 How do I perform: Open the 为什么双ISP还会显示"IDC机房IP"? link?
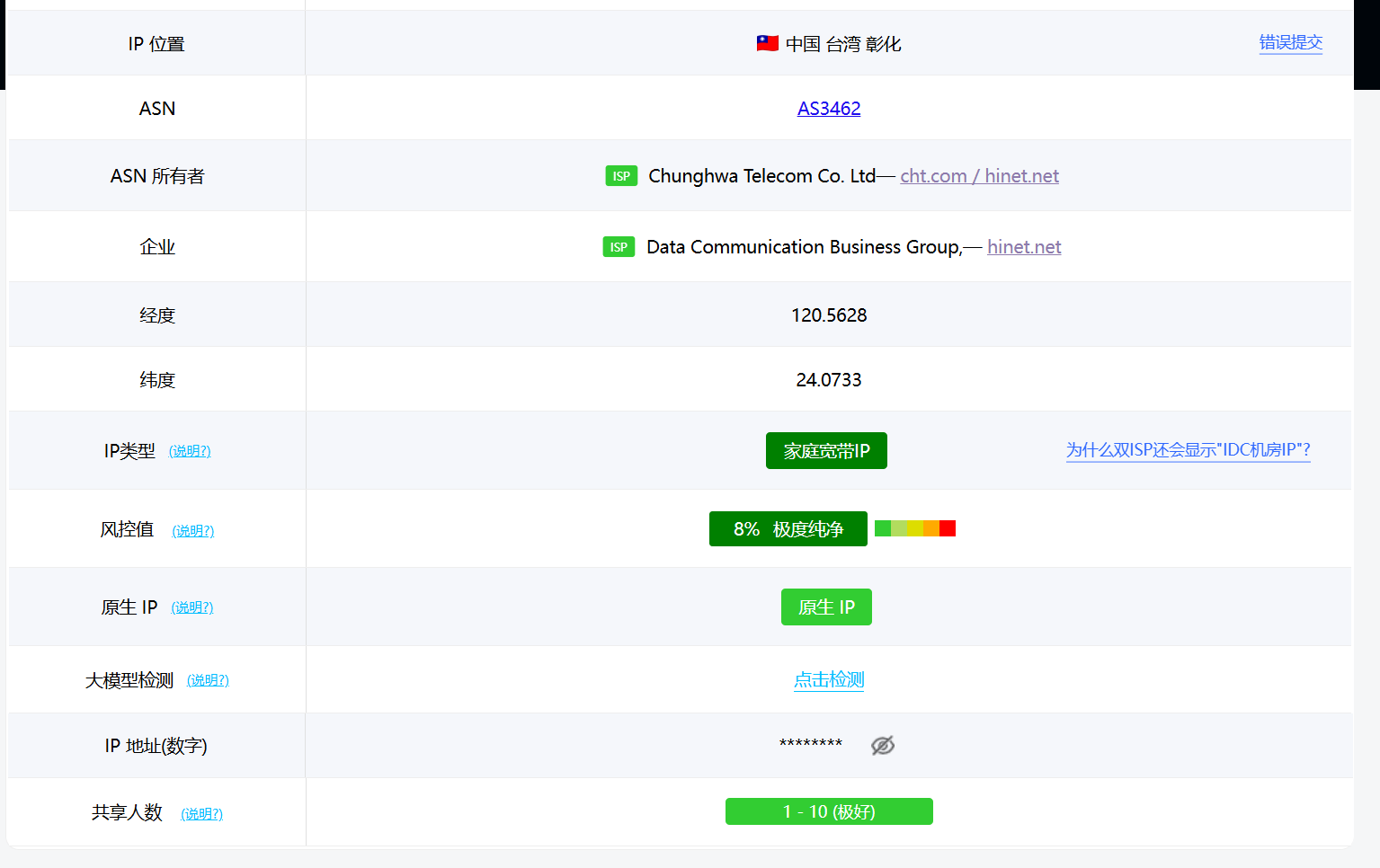coord(1188,450)
